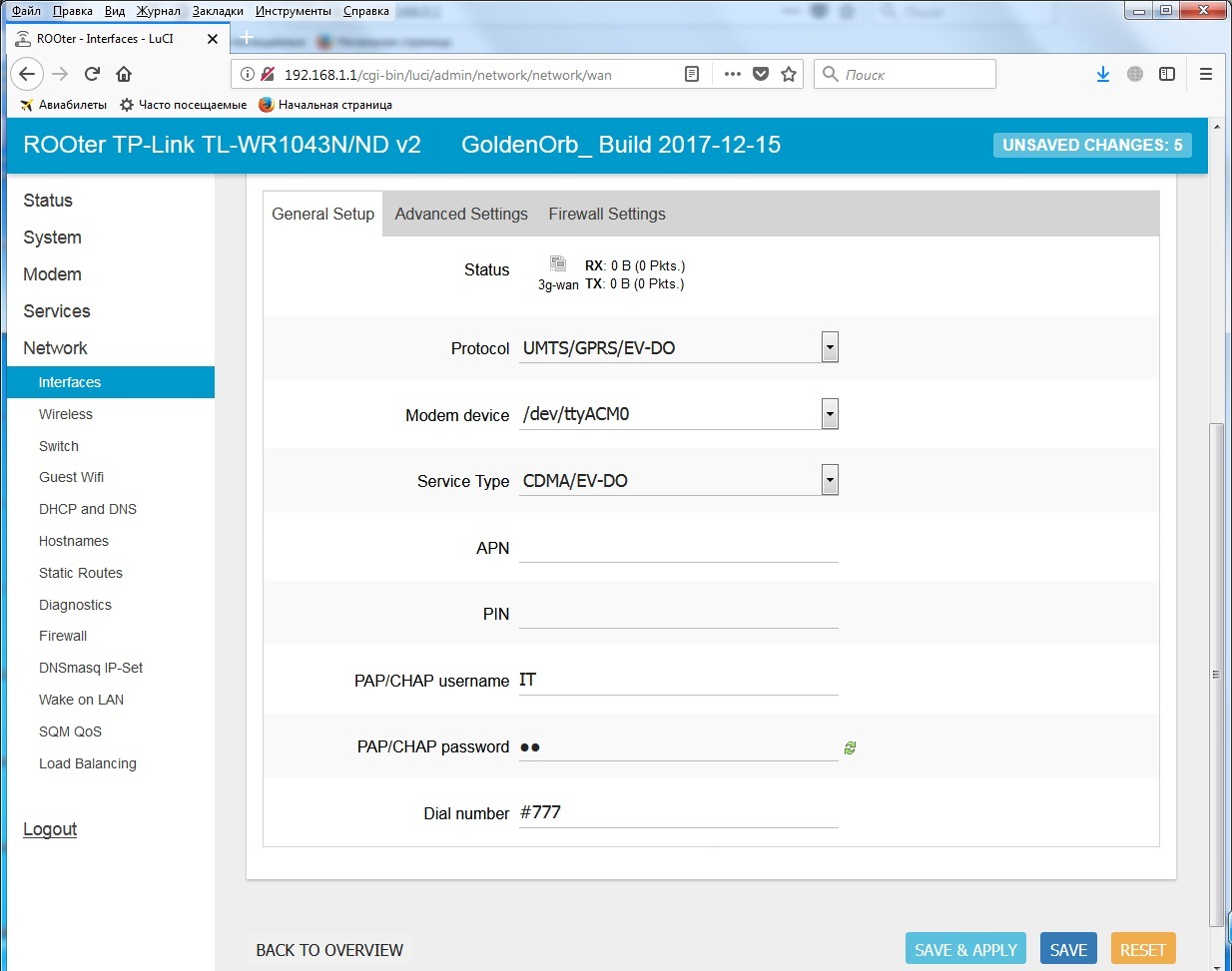Viewport: 1232px width, 971px height.
Task: Click the insecure connection padlock icon
Action: coord(268,74)
